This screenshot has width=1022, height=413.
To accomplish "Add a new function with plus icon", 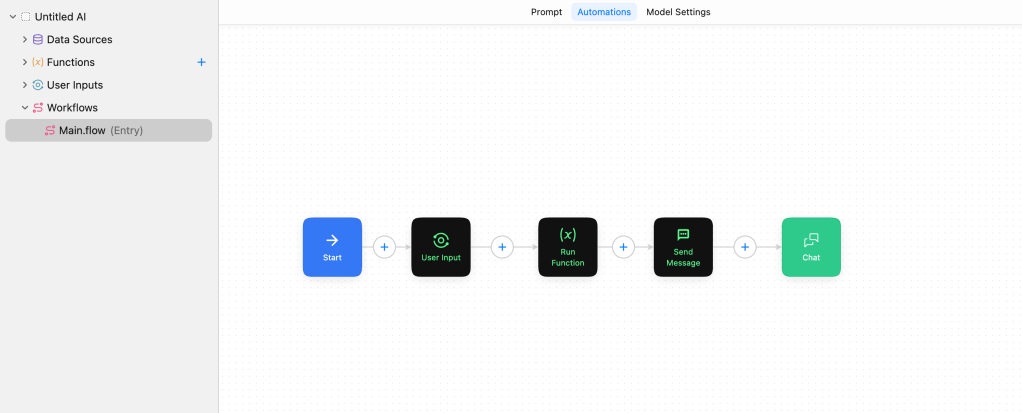I will point(201,62).
